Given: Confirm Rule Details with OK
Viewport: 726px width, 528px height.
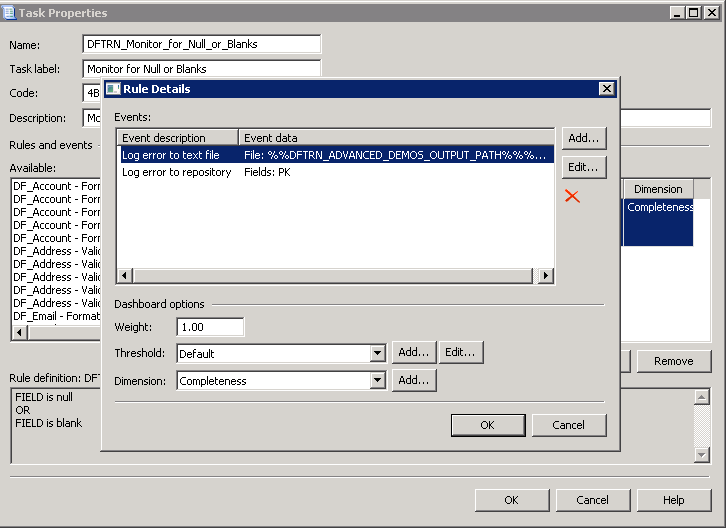Looking at the screenshot, I should 488,425.
